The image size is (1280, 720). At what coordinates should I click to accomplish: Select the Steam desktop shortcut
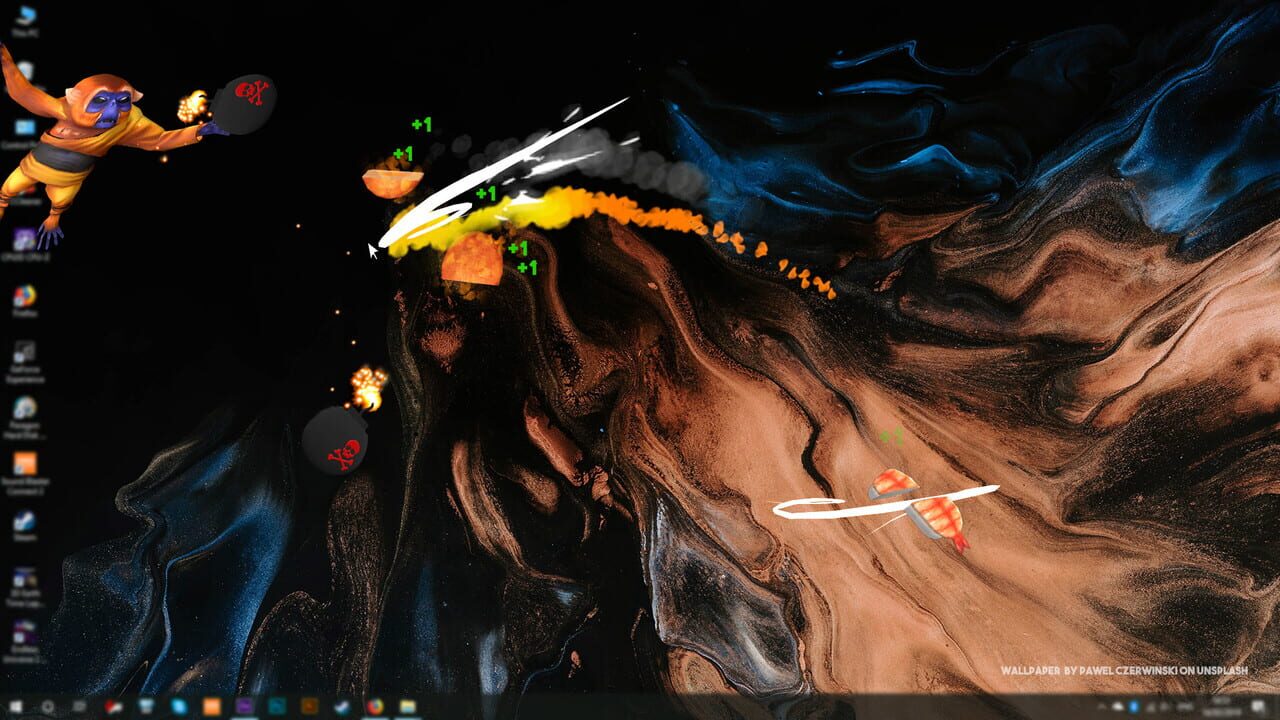[x=25, y=526]
